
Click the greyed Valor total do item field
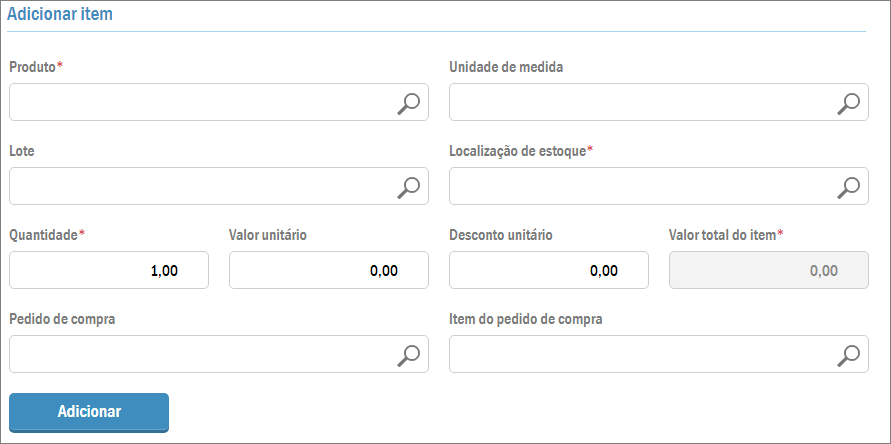768,271
